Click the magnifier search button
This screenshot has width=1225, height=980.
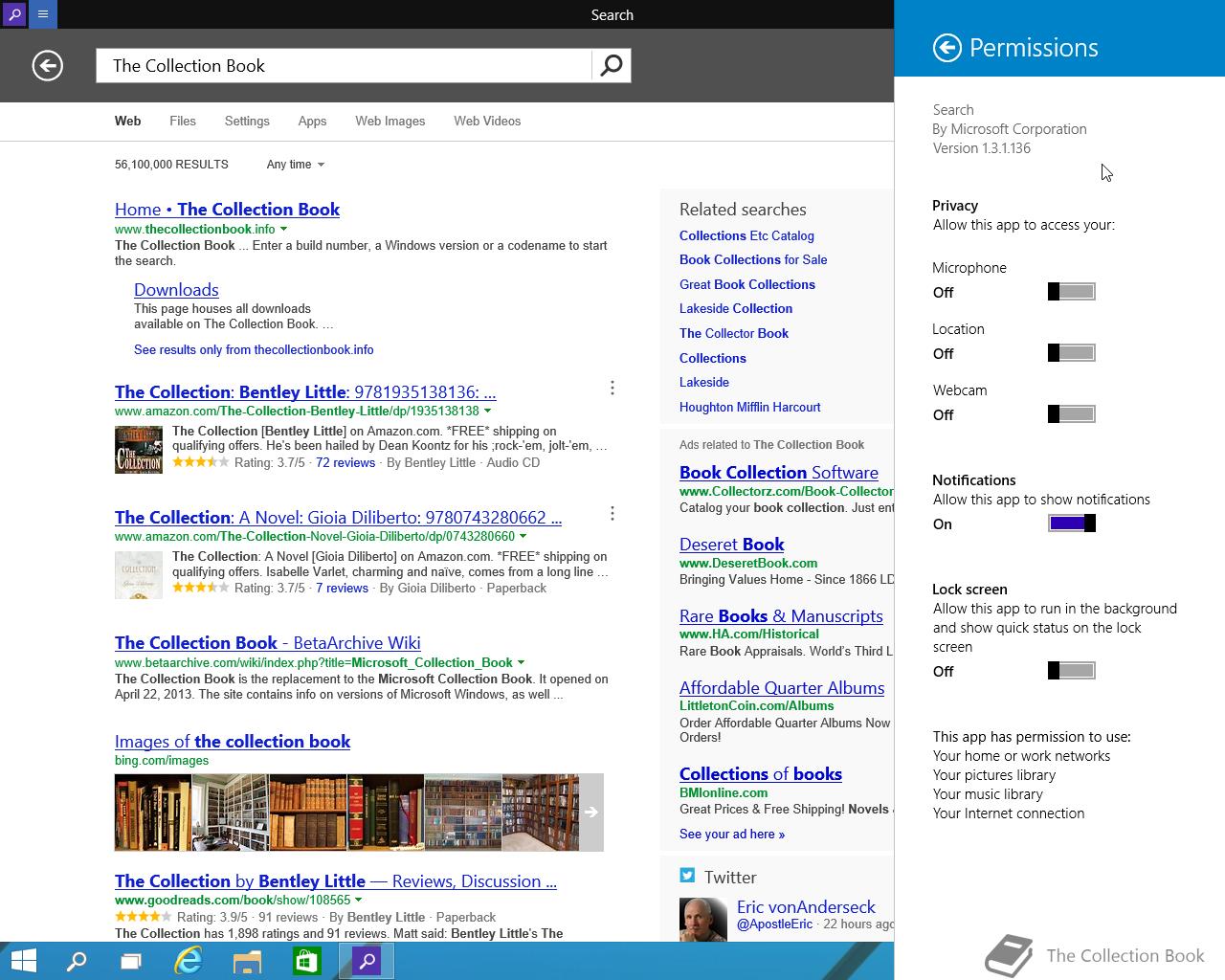(x=612, y=65)
